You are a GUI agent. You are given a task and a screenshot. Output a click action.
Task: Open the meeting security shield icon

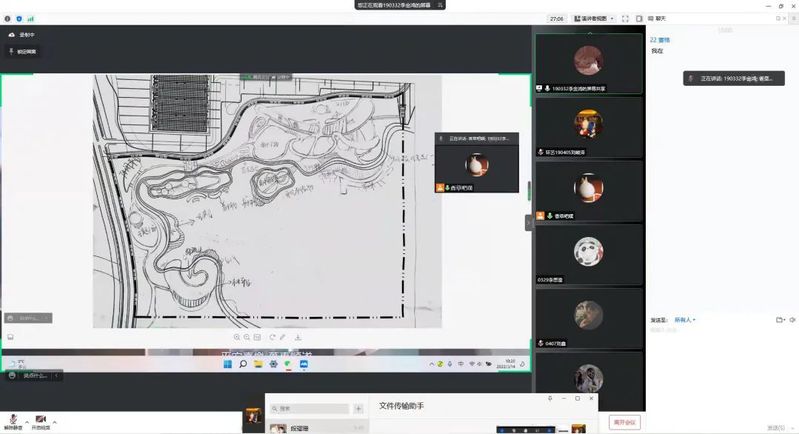[19, 18]
